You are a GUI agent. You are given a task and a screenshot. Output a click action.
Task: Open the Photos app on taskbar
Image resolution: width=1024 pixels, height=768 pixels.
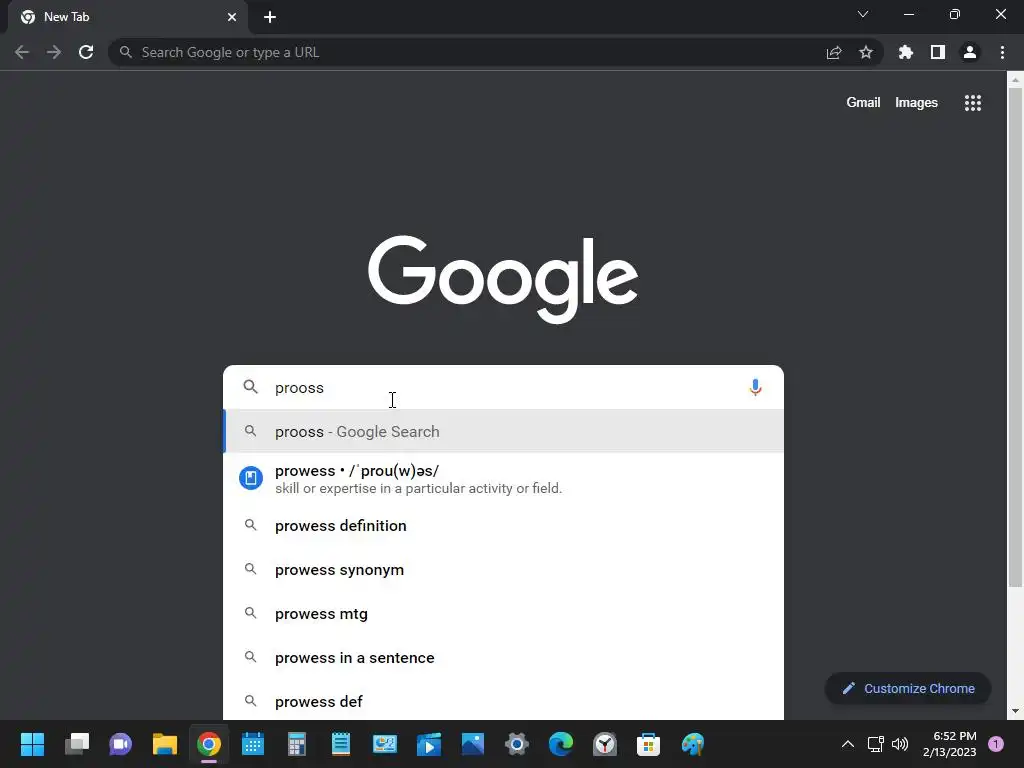(x=473, y=744)
